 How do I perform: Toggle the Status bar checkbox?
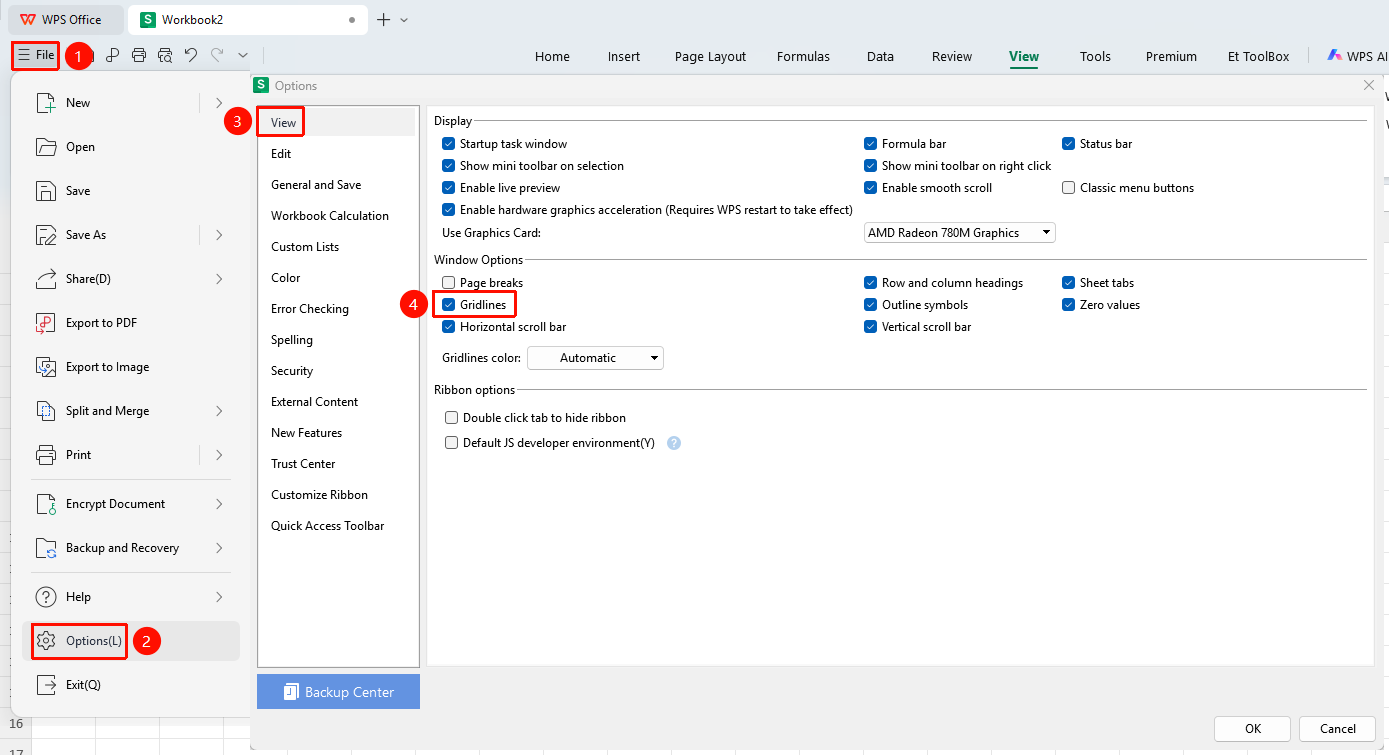1069,144
